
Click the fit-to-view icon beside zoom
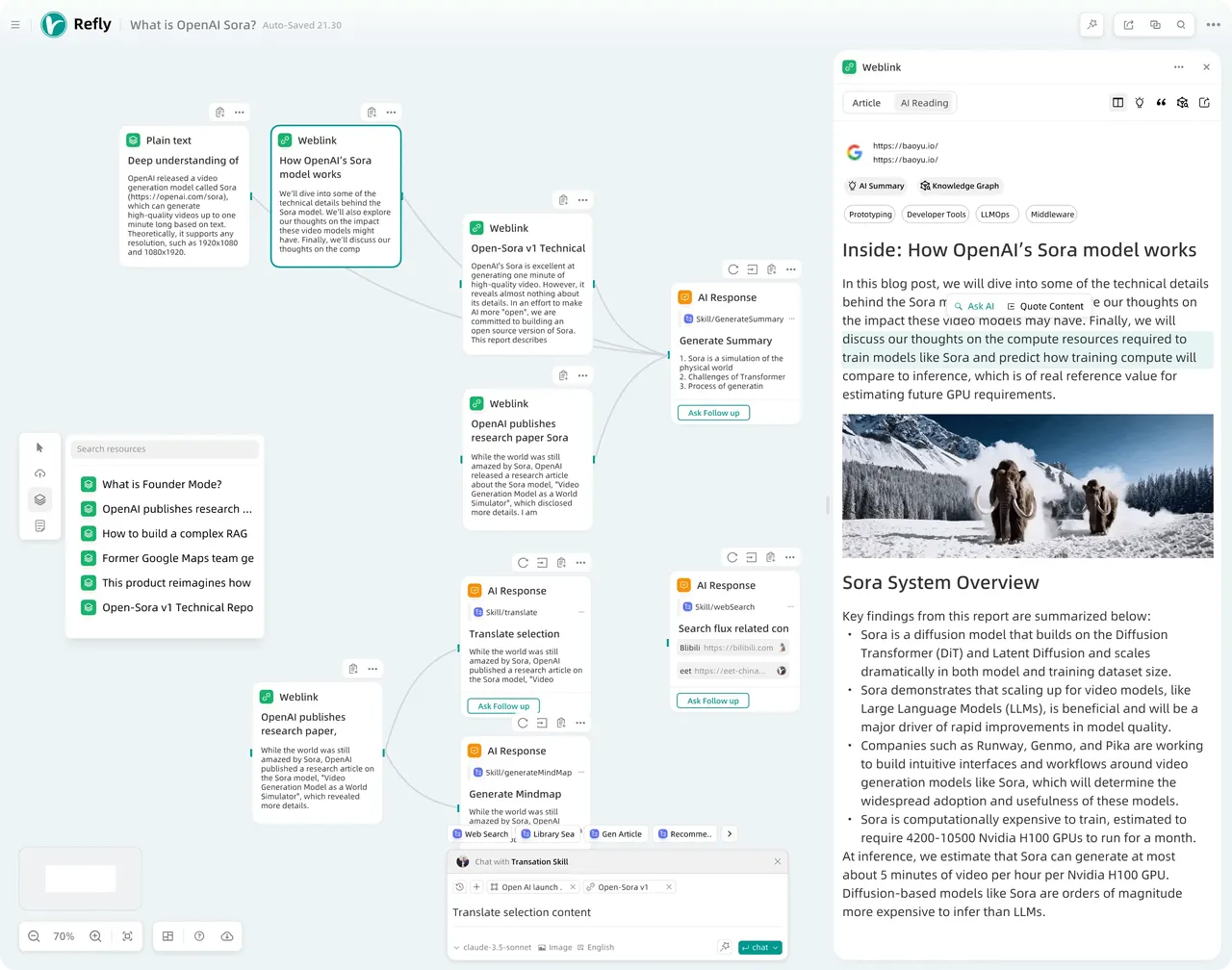coord(127,936)
